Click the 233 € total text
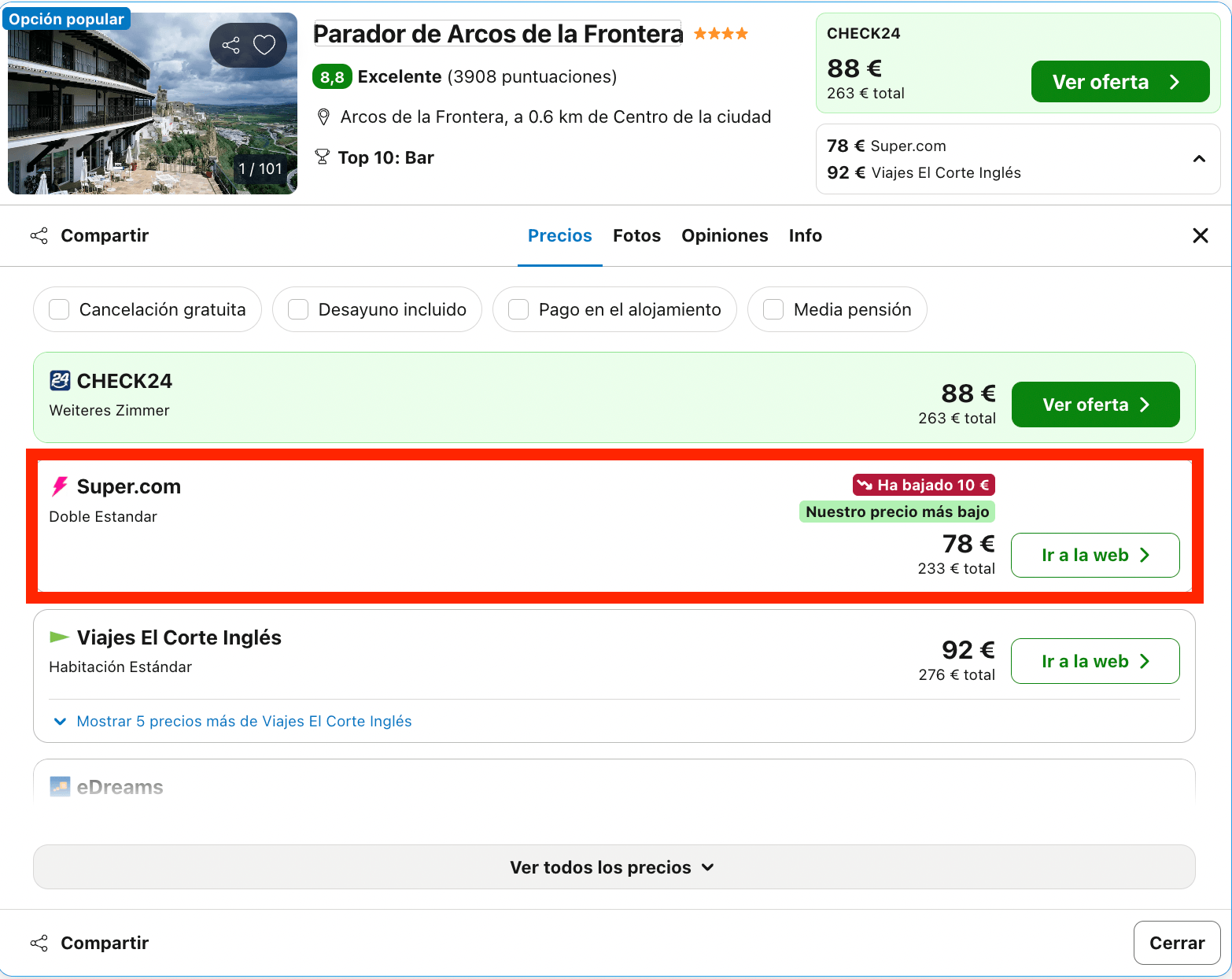Viewport: 1232px width, 979px height. pos(956,568)
